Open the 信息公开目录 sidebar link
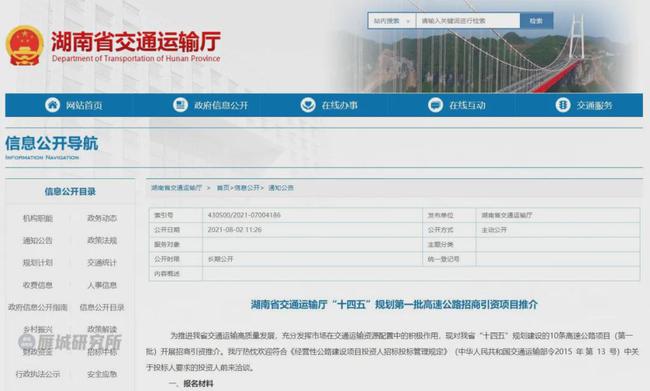The width and height of the screenshot is (650, 391). point(102,307)
